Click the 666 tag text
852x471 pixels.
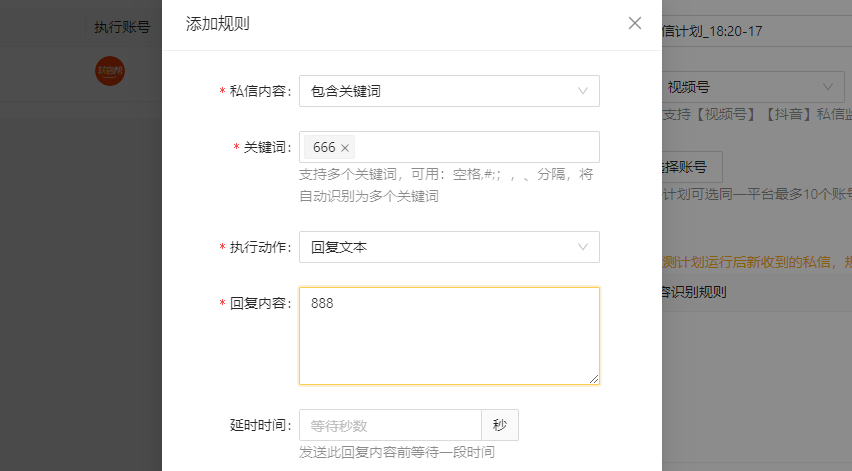[324, 147]
